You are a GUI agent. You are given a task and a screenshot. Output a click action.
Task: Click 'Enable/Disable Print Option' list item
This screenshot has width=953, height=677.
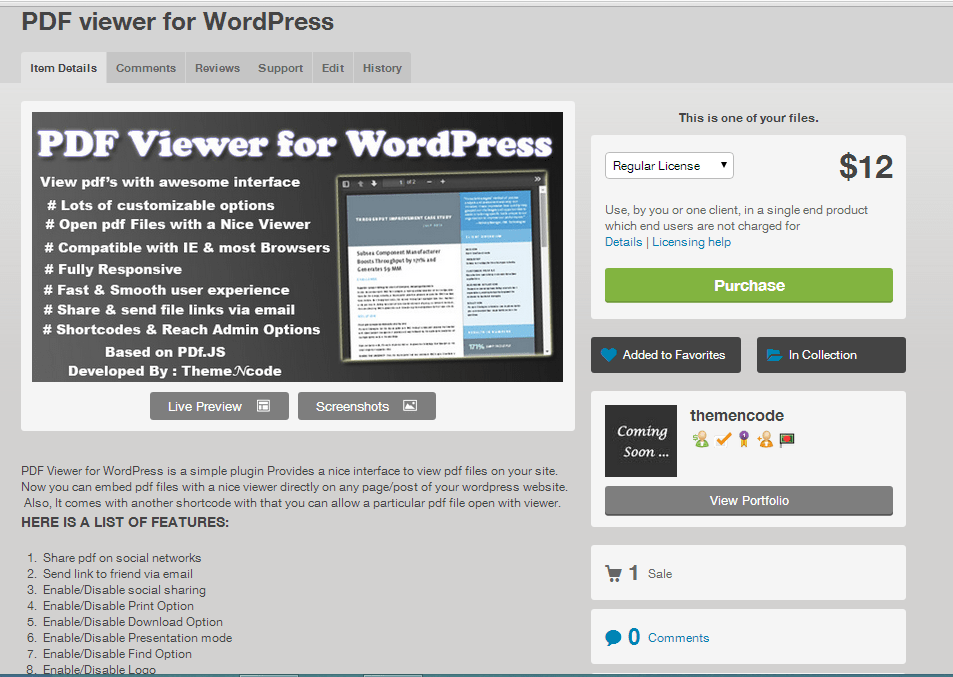click(x=118, y=606)
